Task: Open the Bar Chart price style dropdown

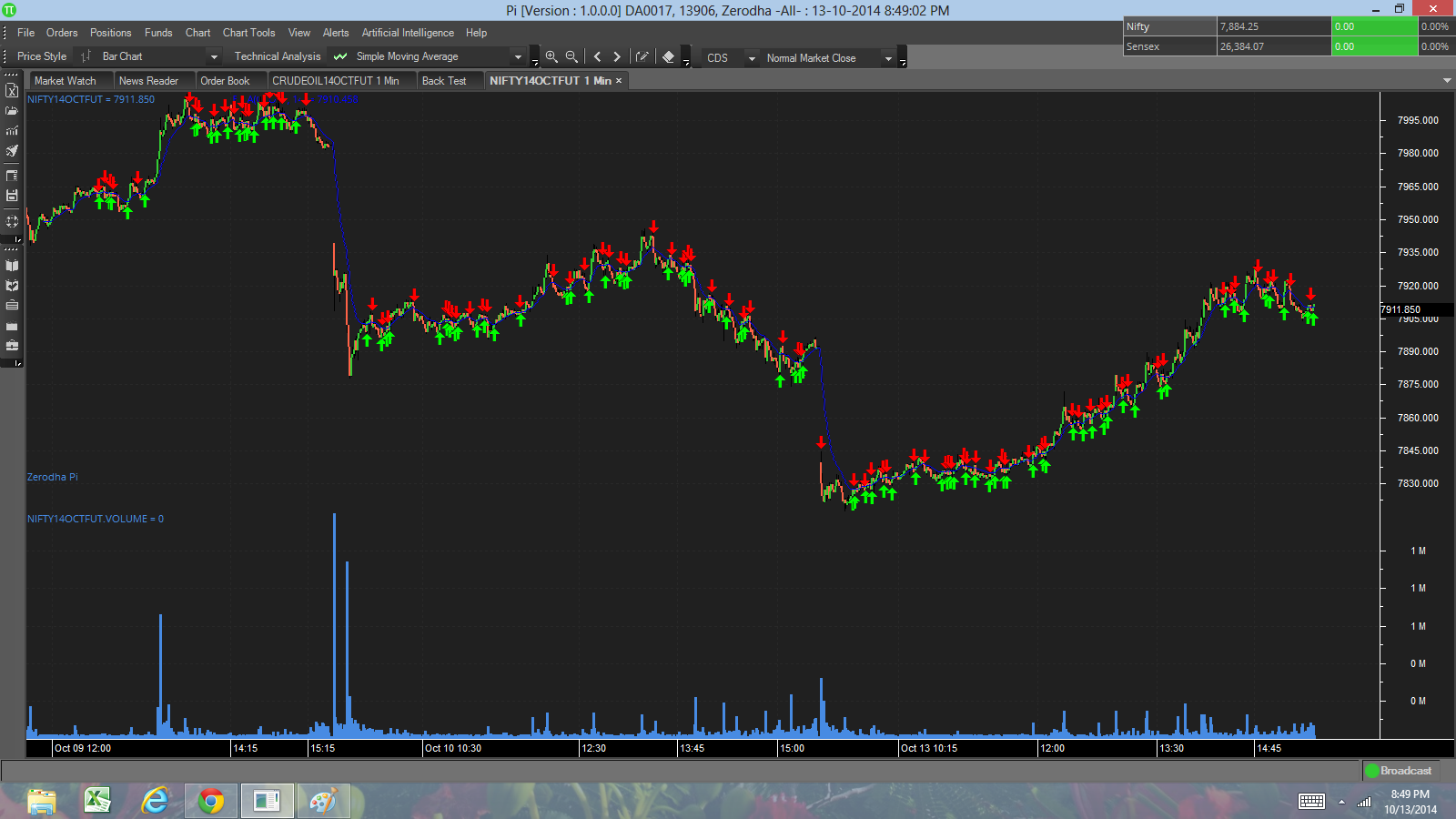Action: click(214, 56)
